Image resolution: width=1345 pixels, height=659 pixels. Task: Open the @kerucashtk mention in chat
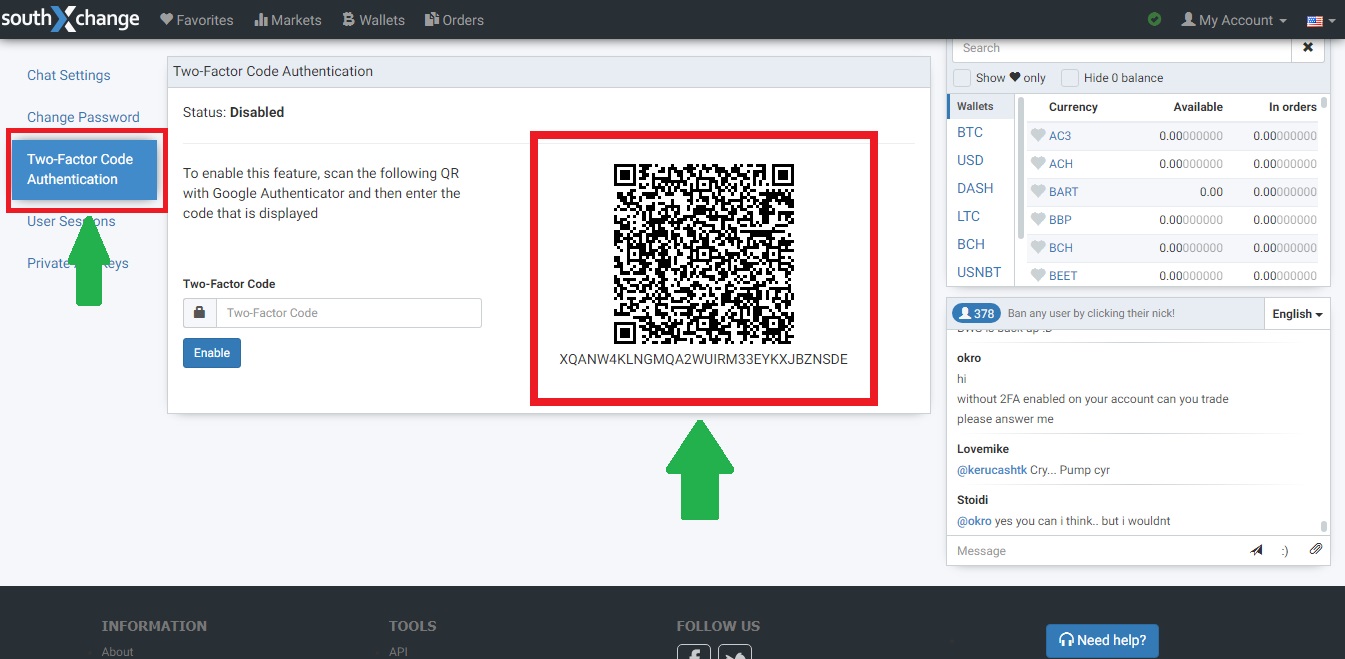[991, 470]
